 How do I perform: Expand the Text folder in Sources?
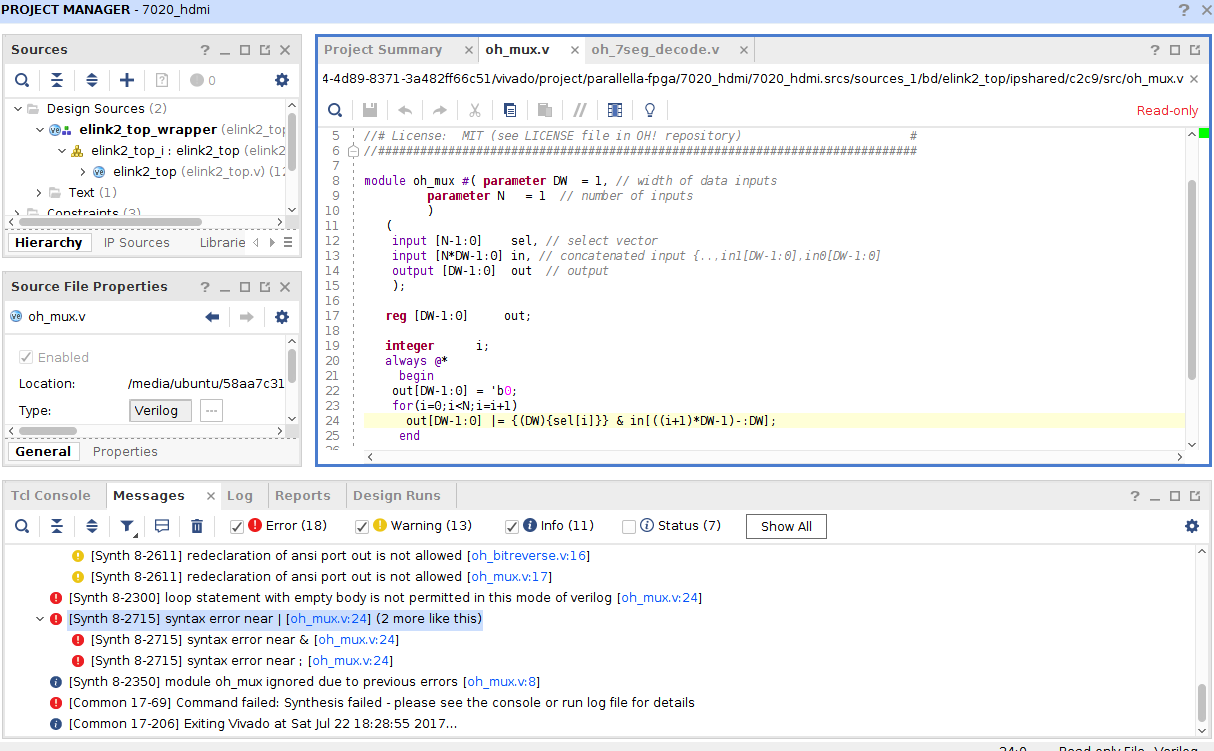point(39,192)
